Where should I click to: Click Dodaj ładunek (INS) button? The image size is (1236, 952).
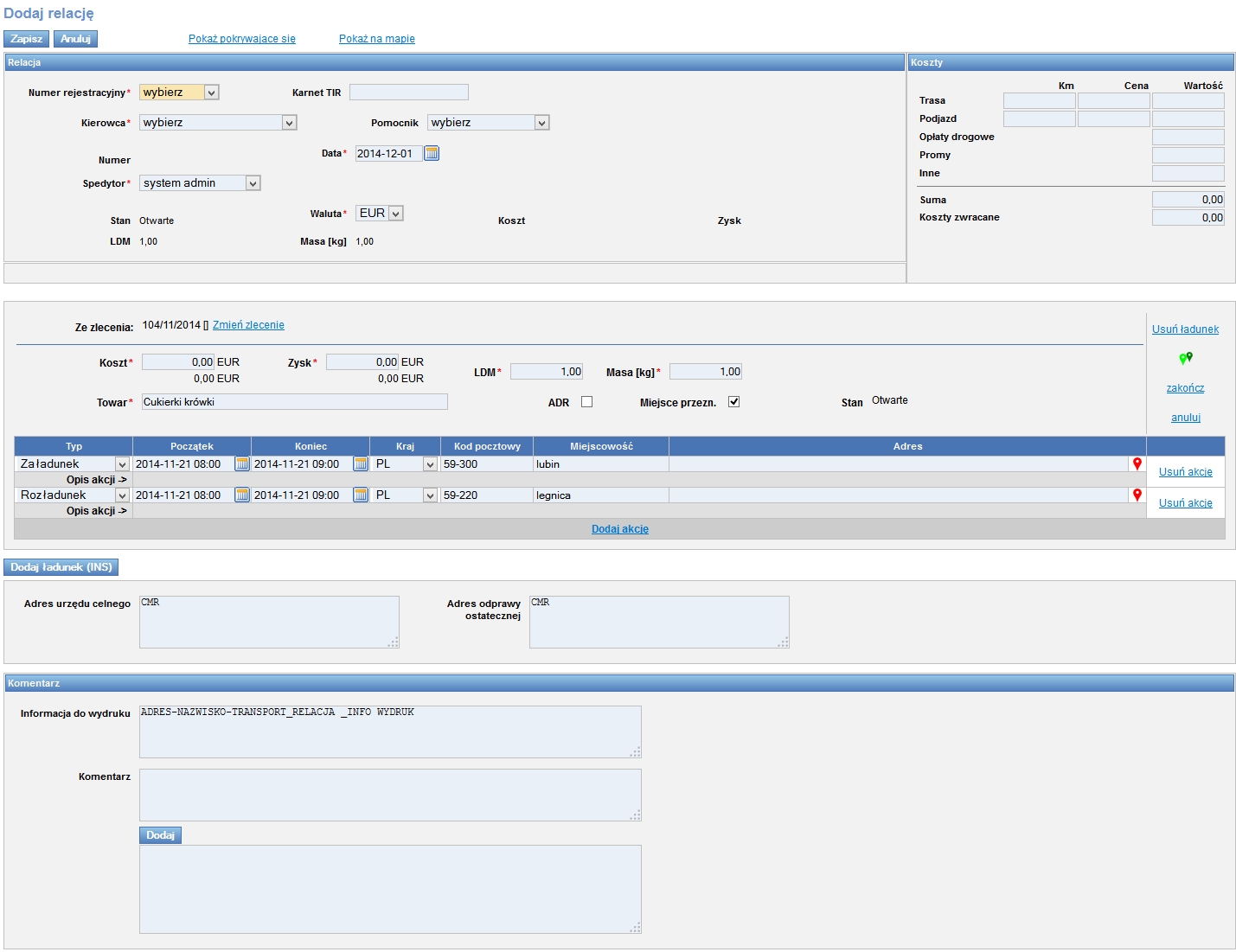coord(61,567)
